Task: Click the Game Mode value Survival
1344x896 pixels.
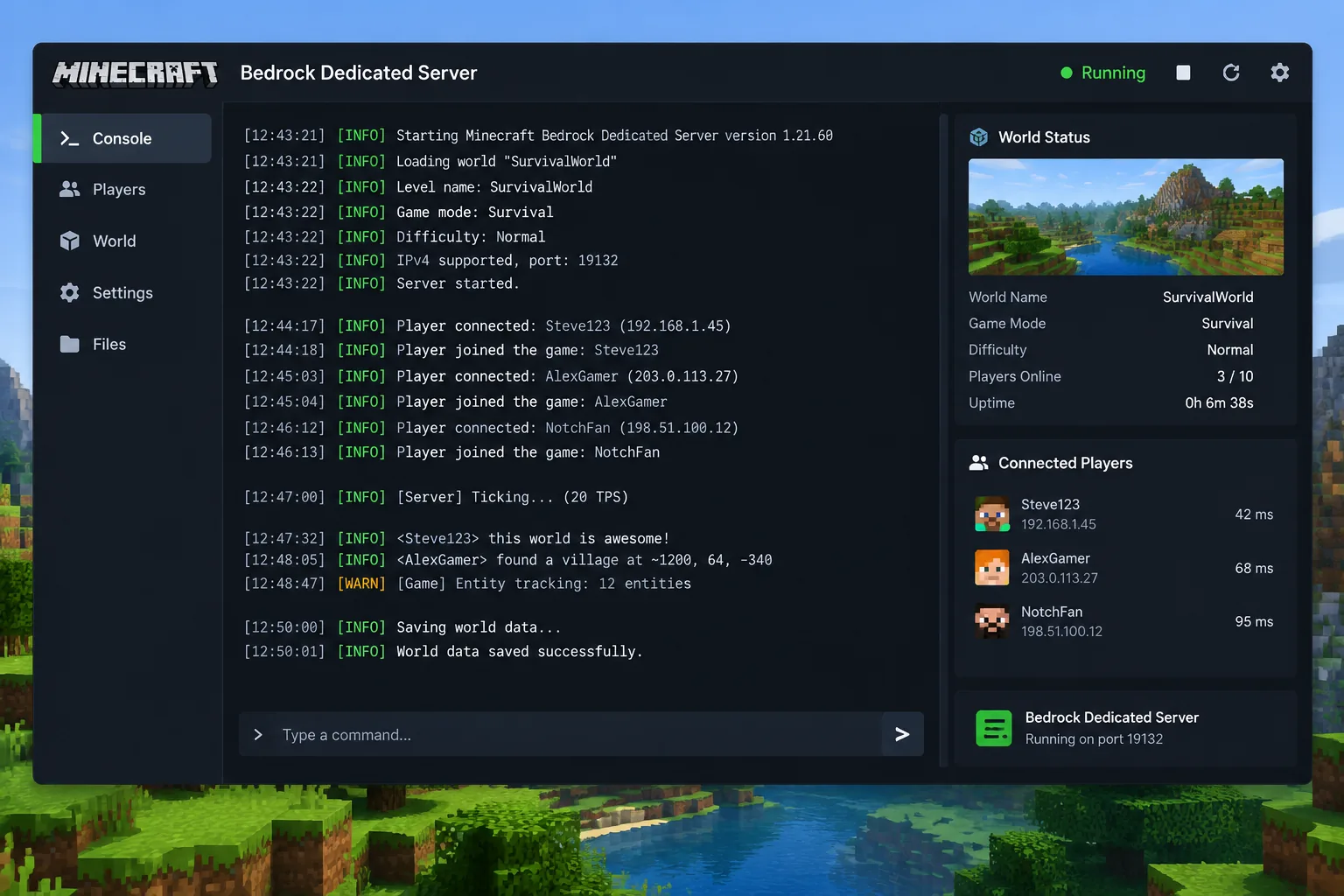Action: tap(1227, 324)
